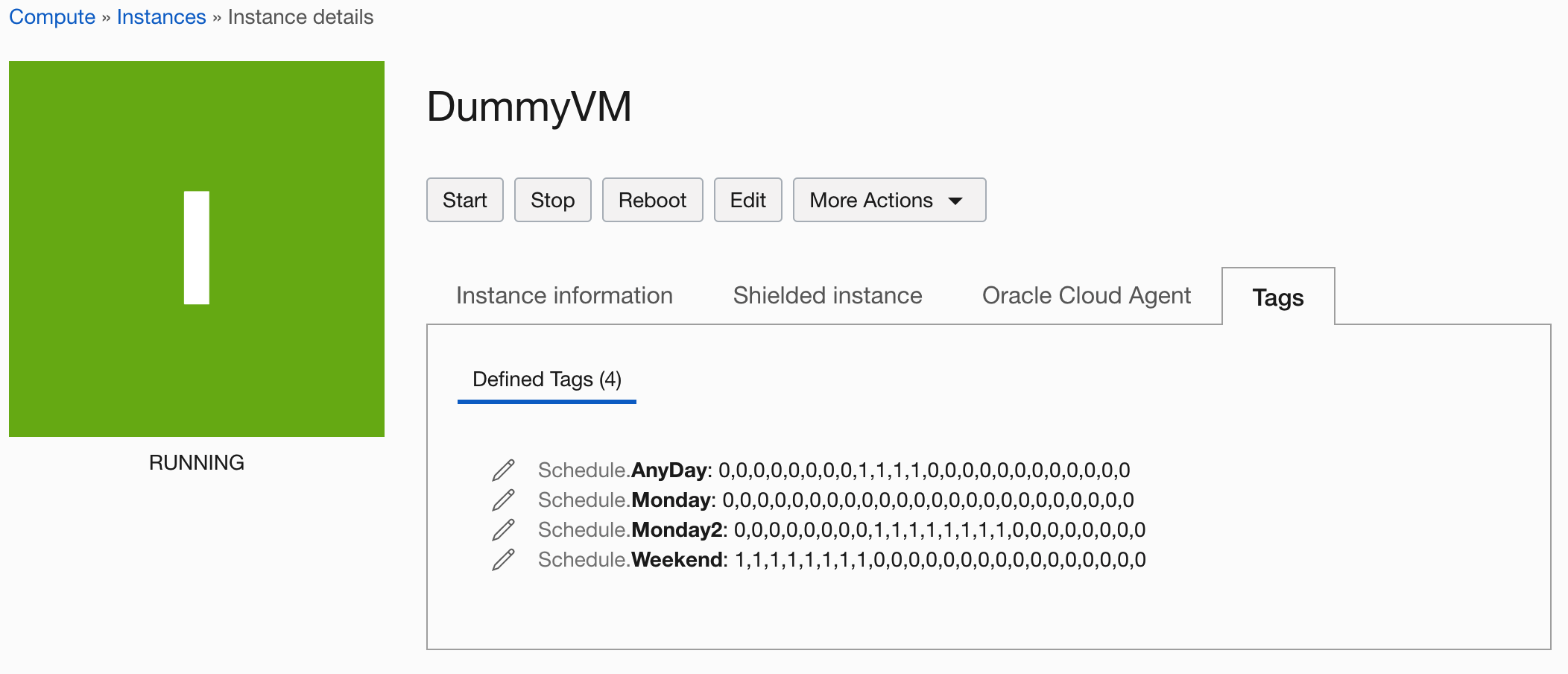Navigate to Instances via breadcrumb

pyautogui.click(x=161, y=16)
